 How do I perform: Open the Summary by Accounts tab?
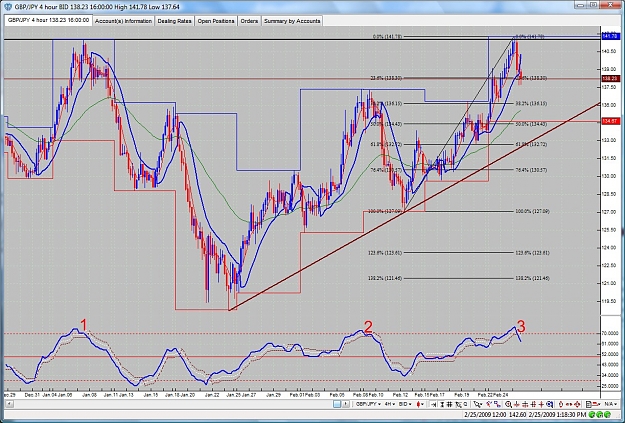tap(292, 21)
